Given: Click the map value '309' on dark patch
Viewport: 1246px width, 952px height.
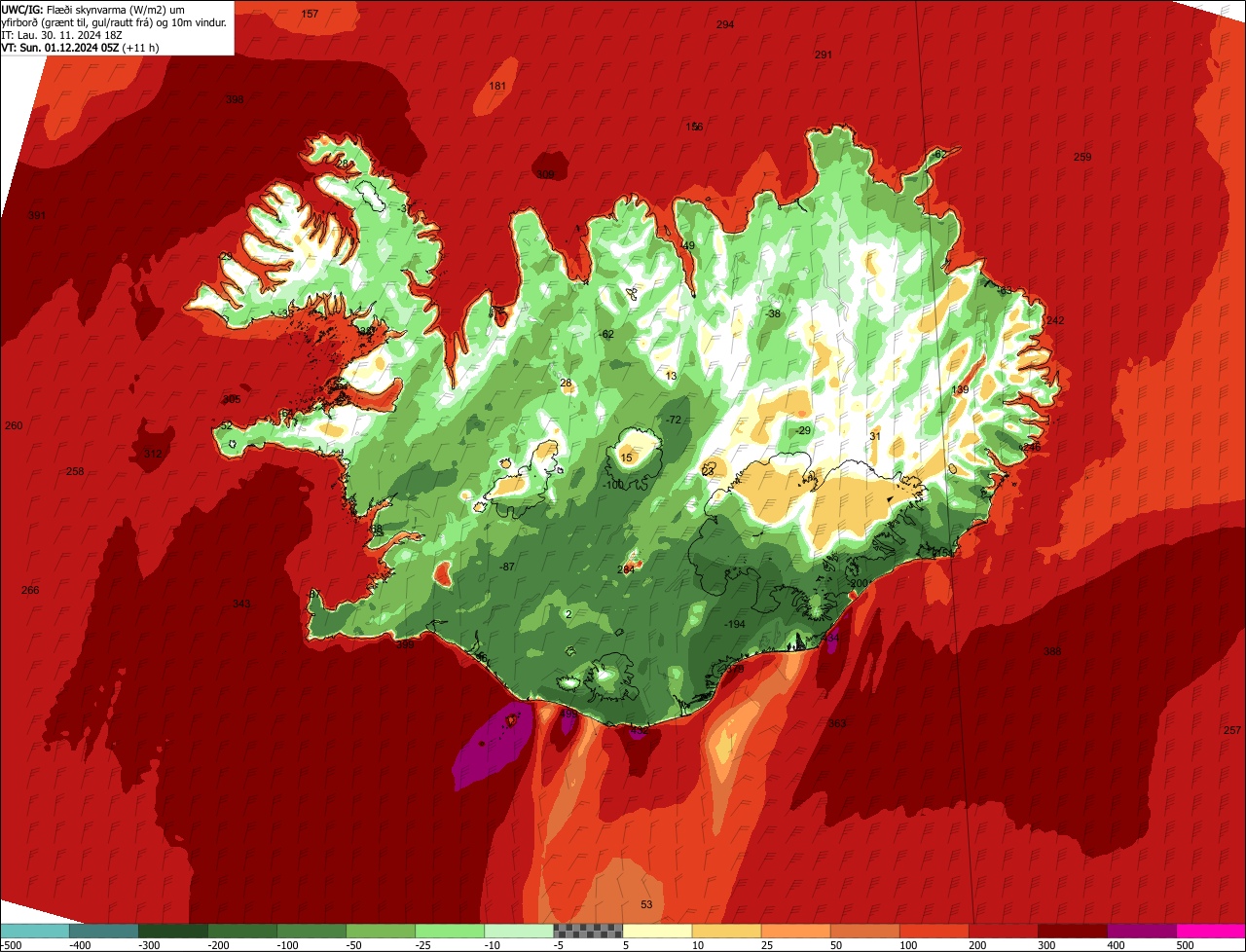Looking at the screenshot, I should 545,174.
